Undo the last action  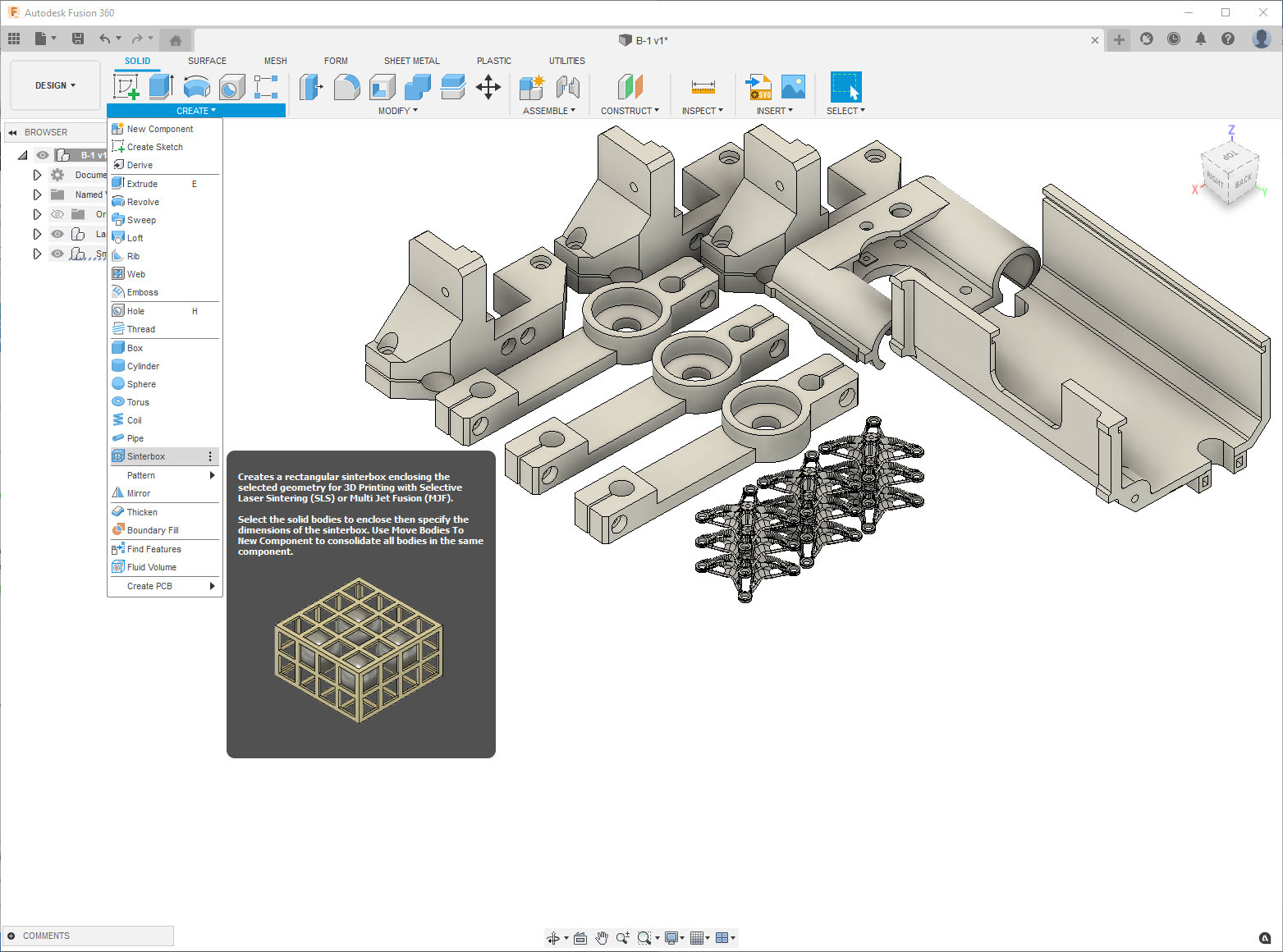104,39
